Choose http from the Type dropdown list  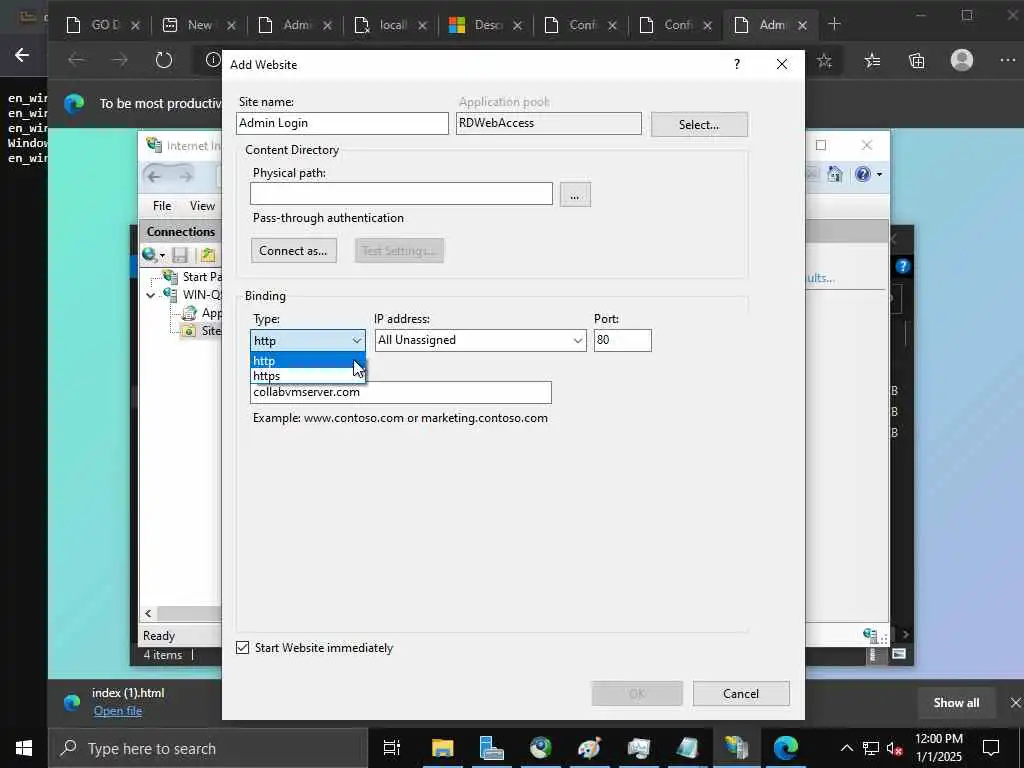(308, 360)
